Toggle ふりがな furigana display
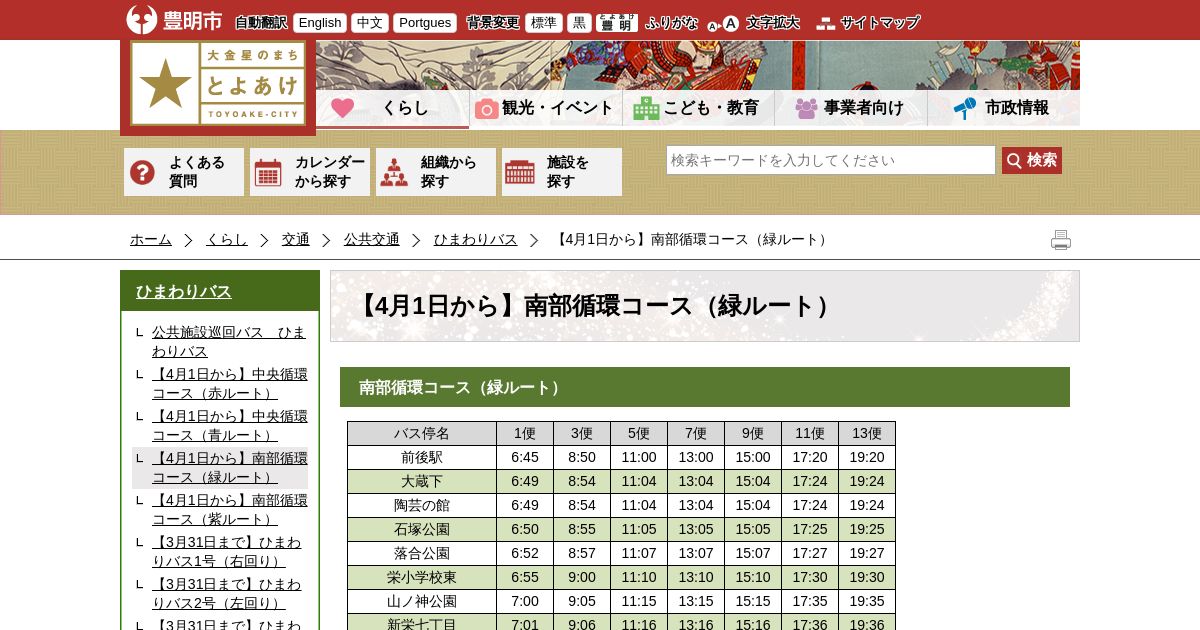The height and width of the screenshot is (630, 1200). coord(671,22)
